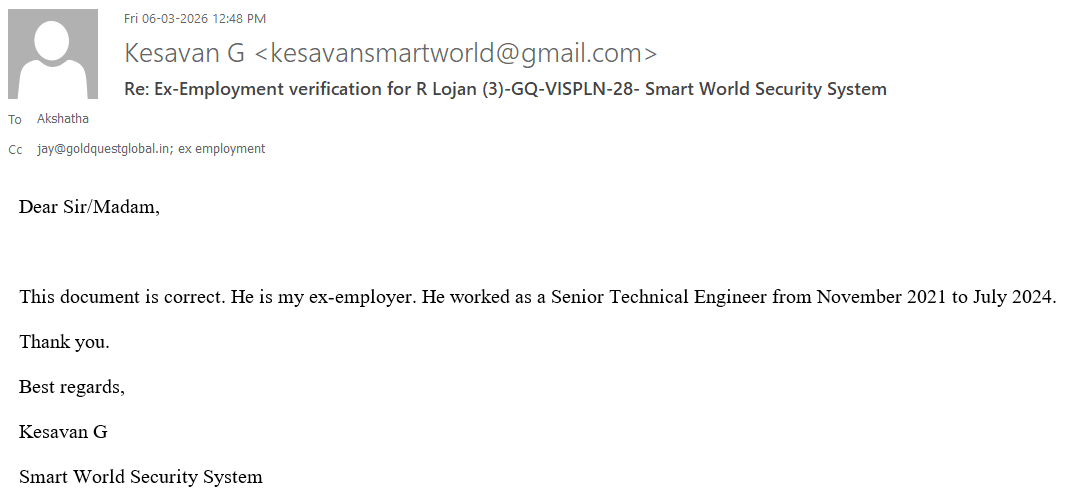Click sender name Kesavan G in header

(183, 53)
